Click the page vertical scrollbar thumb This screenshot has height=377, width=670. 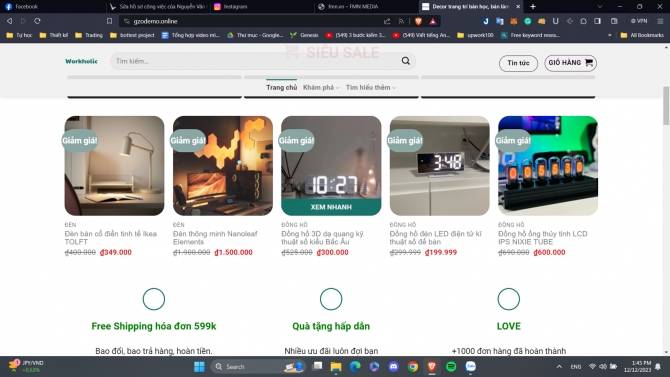(x=666, y=105)
